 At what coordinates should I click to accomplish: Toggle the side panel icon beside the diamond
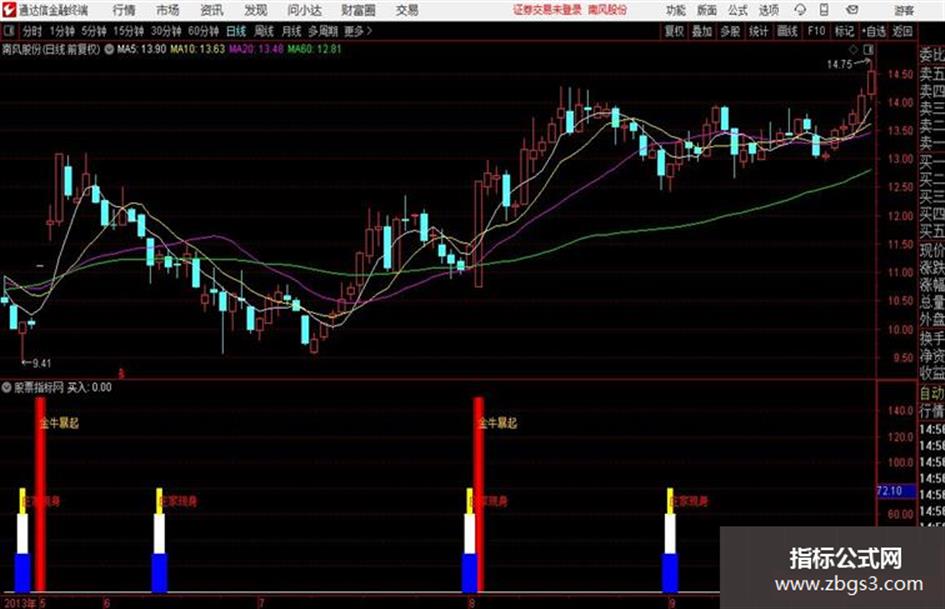pos(868,49)
